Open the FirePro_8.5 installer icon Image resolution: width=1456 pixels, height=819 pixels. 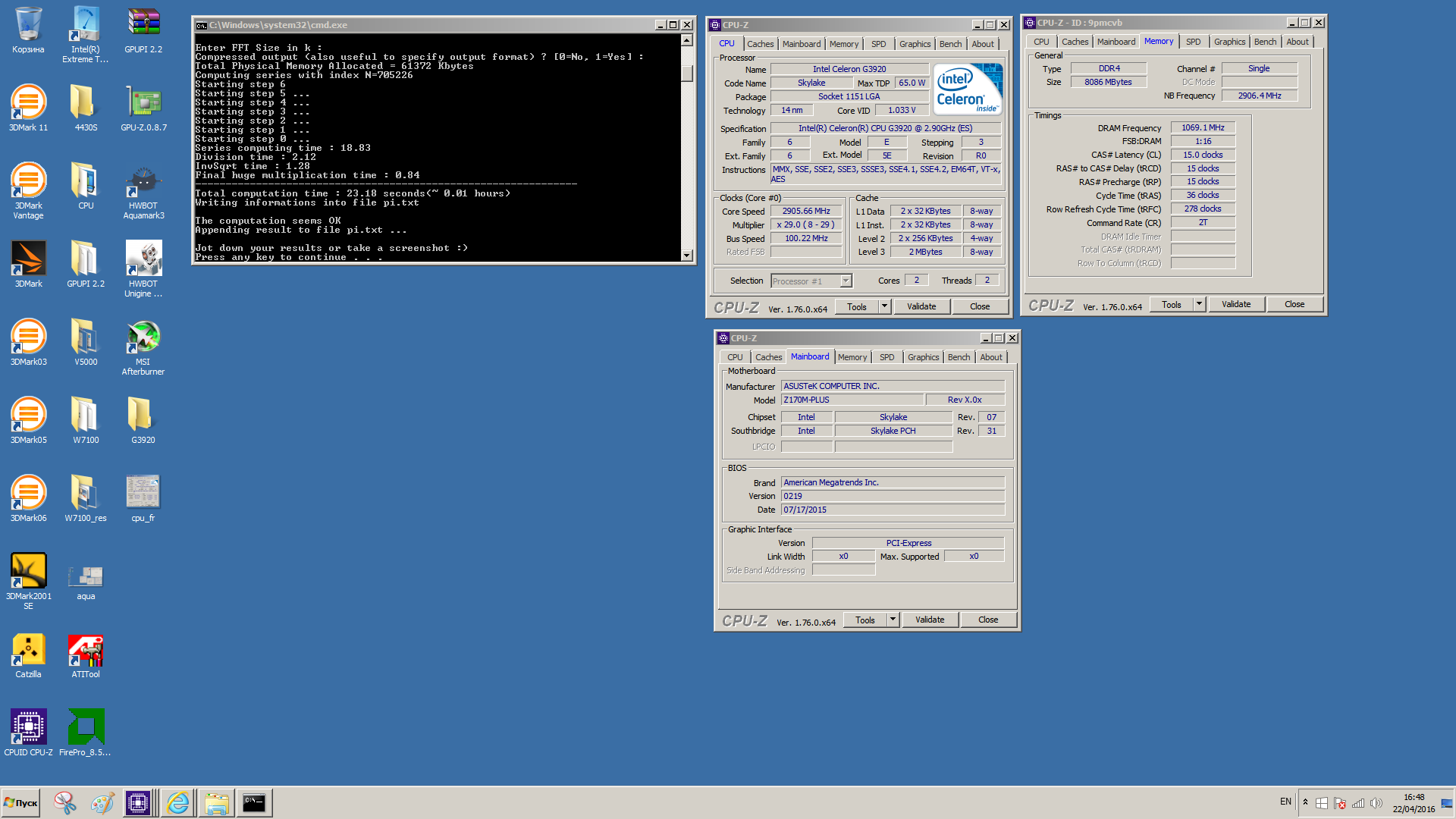pyautogui.click(x=86, y=733)
